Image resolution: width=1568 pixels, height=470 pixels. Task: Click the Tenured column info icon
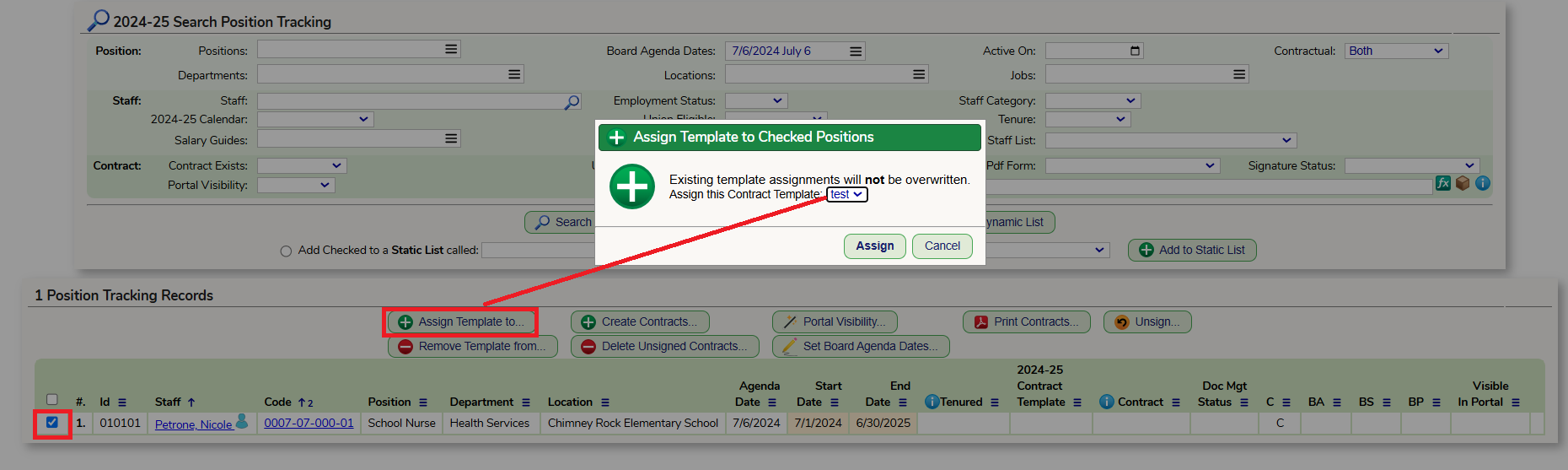coord(932,402)
